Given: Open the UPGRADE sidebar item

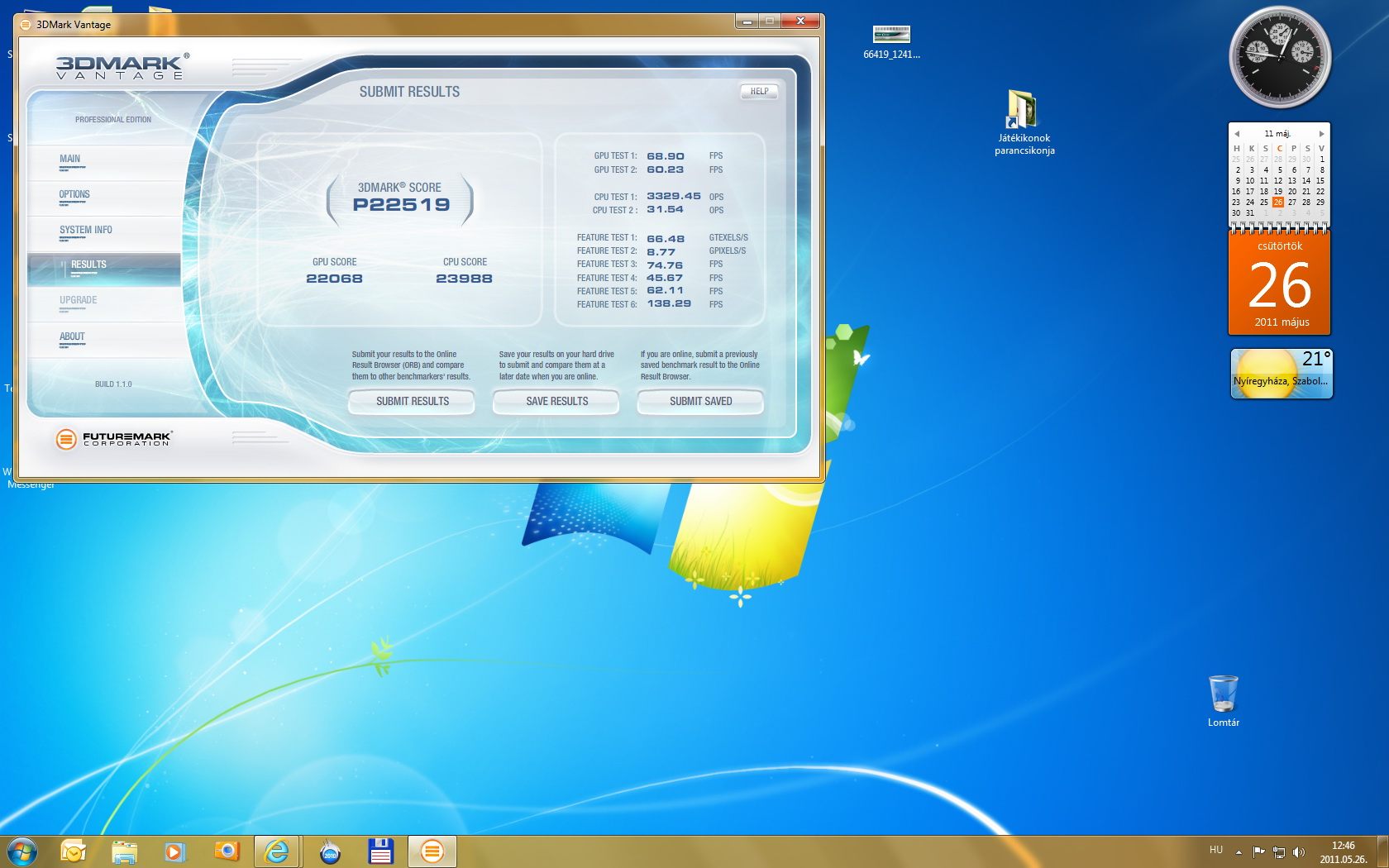Looking at the screenshot, I should 103,304.
